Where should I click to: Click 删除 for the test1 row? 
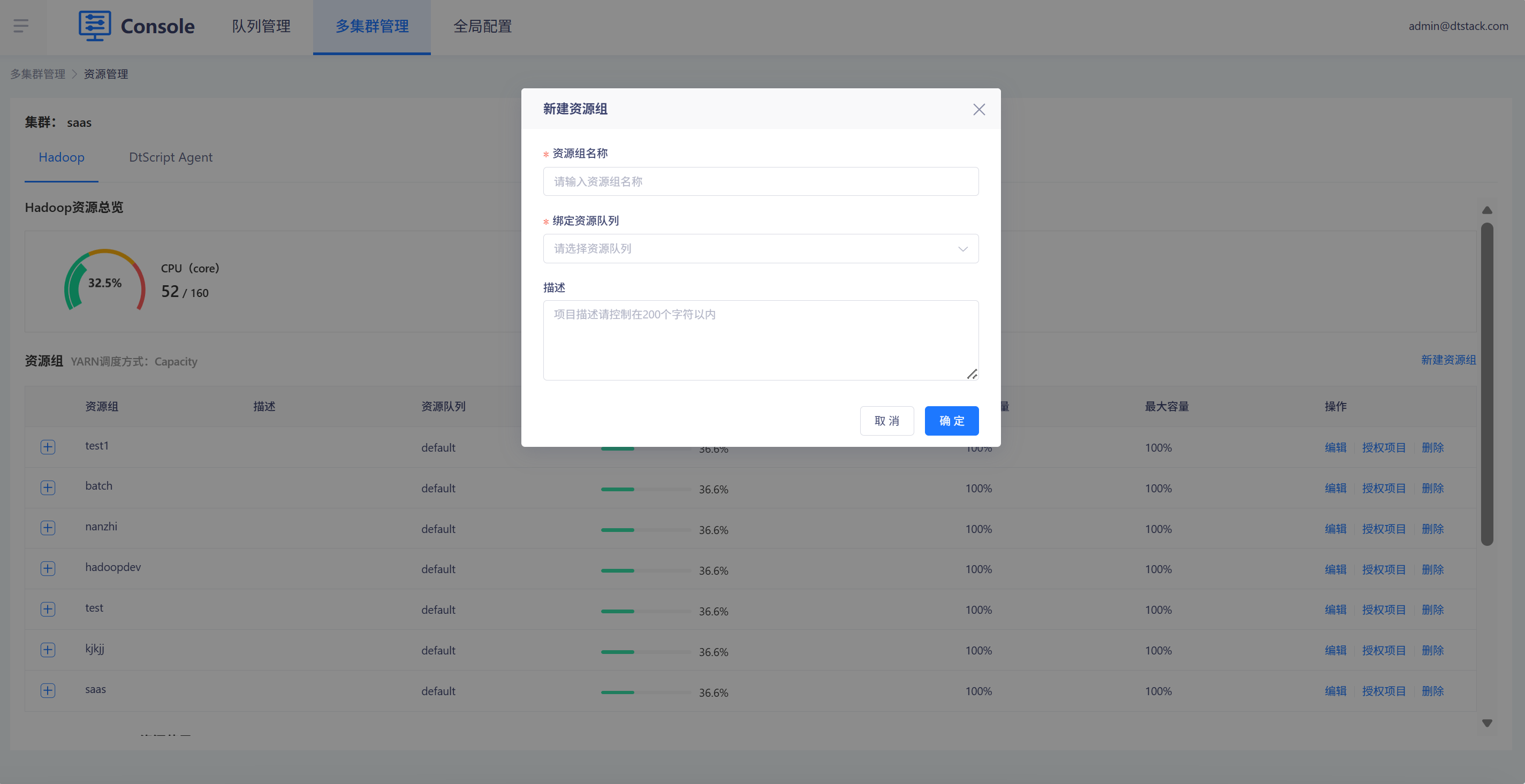[x=1432, y=448]
